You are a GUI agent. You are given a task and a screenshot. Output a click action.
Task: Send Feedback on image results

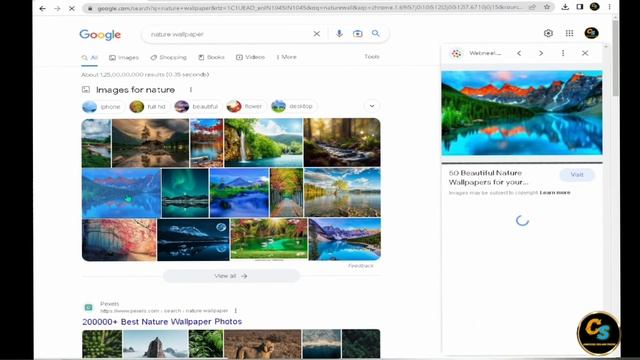(x=361, y=266)
